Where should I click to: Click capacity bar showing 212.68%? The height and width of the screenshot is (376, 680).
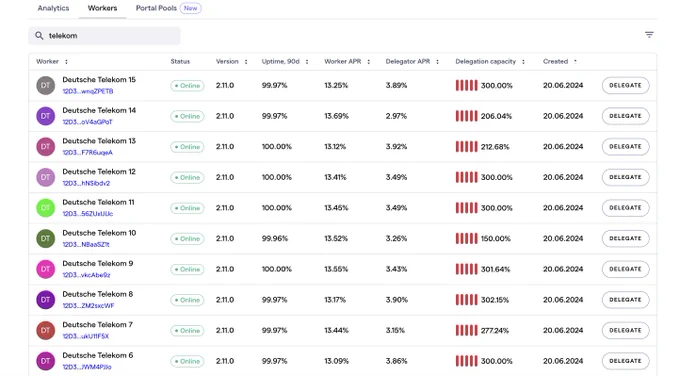466,147
